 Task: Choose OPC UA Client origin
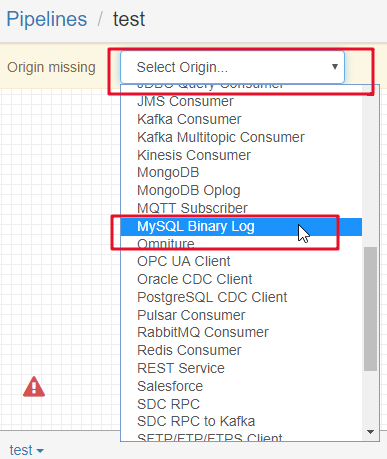click(241, 261)
